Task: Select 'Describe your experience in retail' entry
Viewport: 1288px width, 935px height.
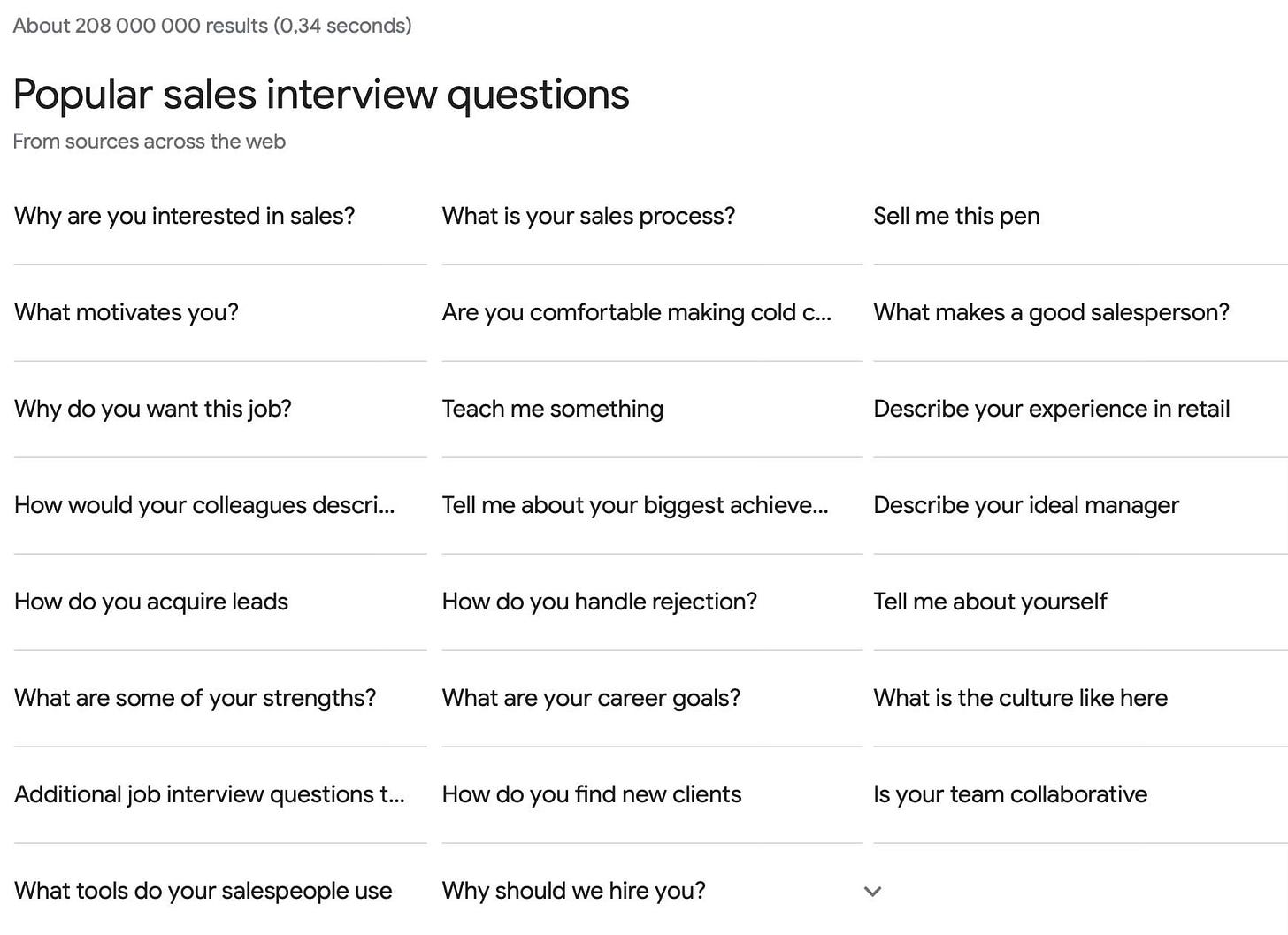Action: coord(1051,409)
